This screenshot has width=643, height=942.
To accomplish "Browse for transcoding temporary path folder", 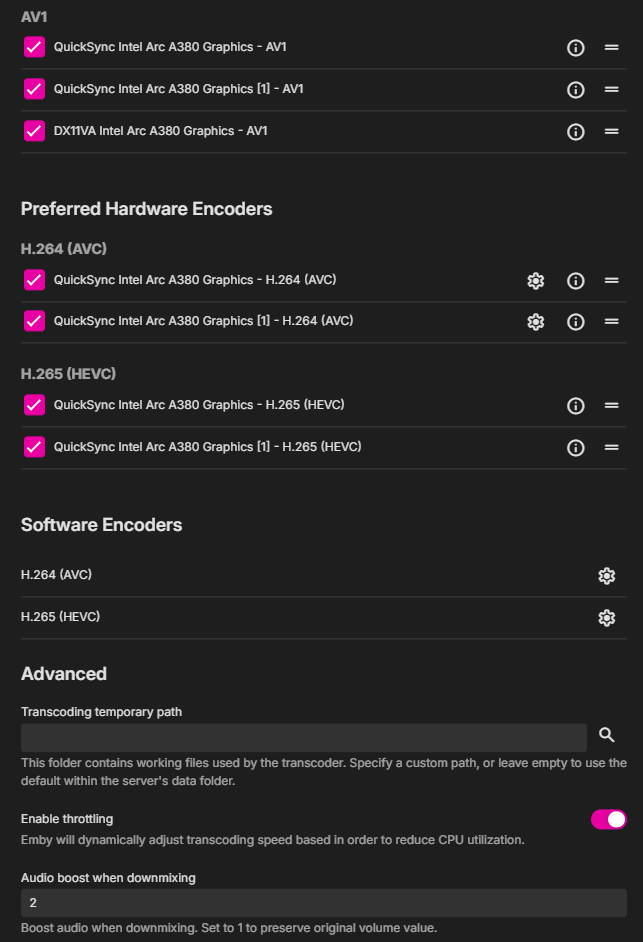I will [606, 736].
